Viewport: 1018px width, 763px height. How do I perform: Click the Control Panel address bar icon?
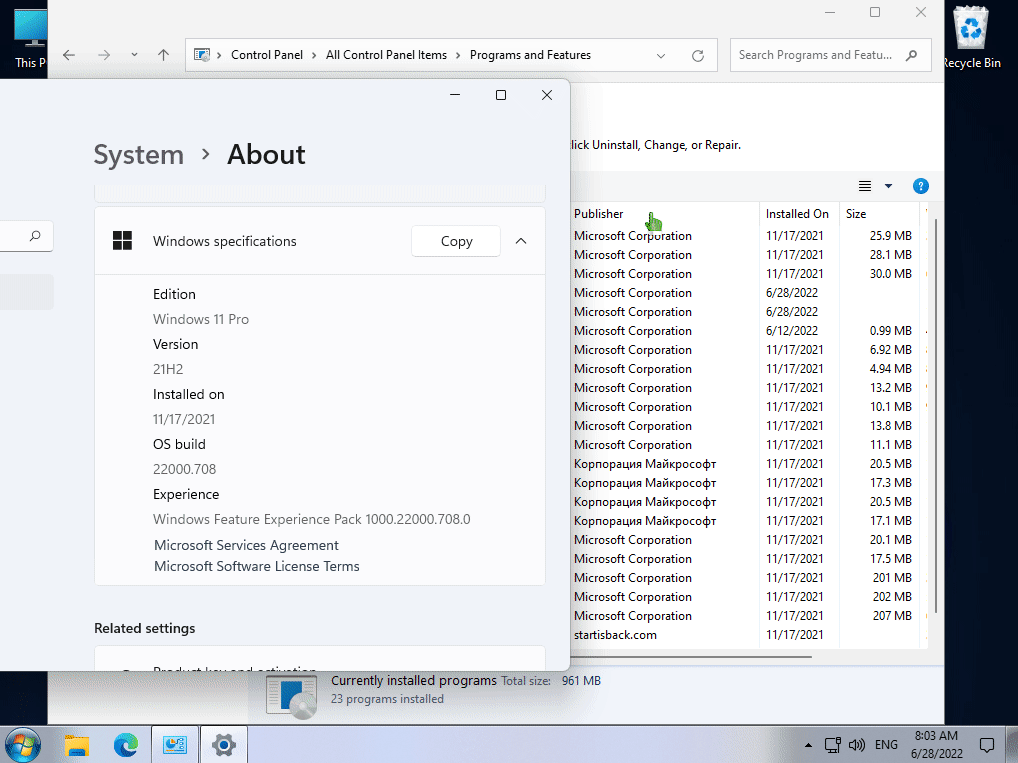[x=202, y=55]
